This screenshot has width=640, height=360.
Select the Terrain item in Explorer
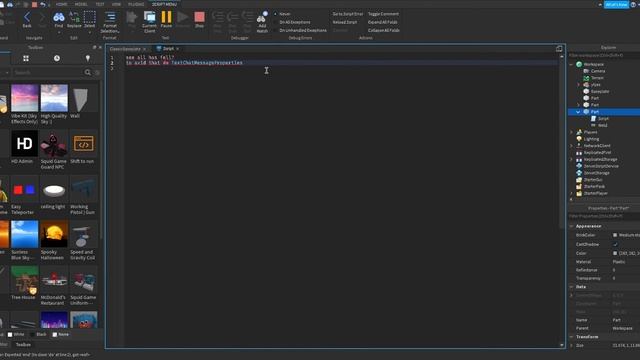[x=597, y=78]
